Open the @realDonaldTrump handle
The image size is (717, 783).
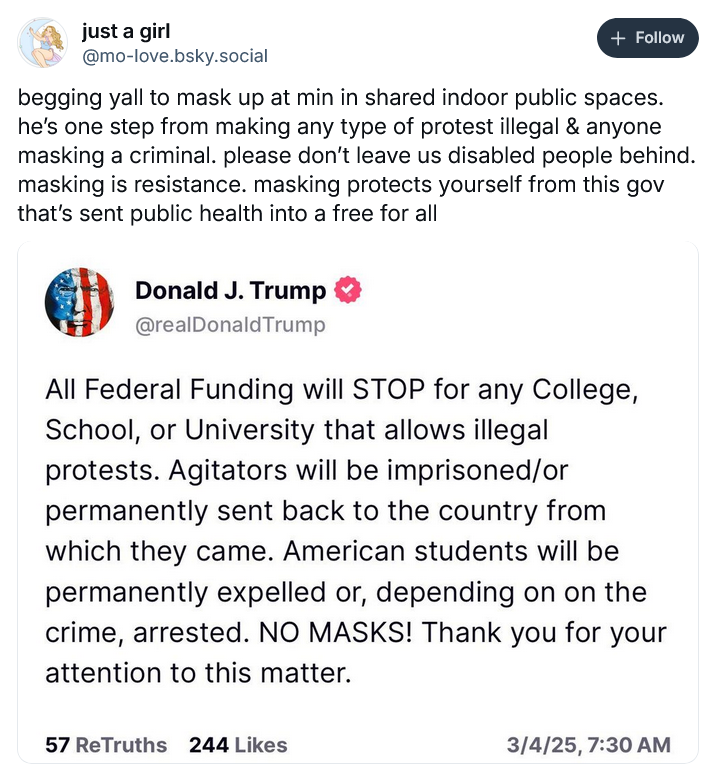[230, 325]
